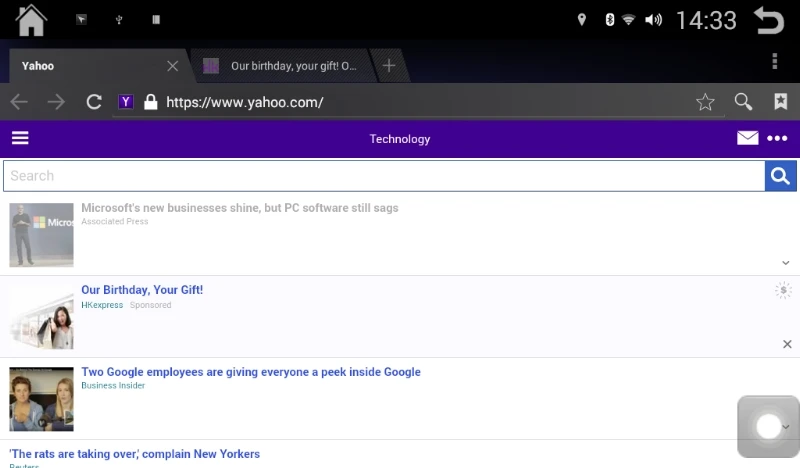The image size is (800, 468).
Task: Open Yahoo Mail envelope icon
Action: coord(748,139)
